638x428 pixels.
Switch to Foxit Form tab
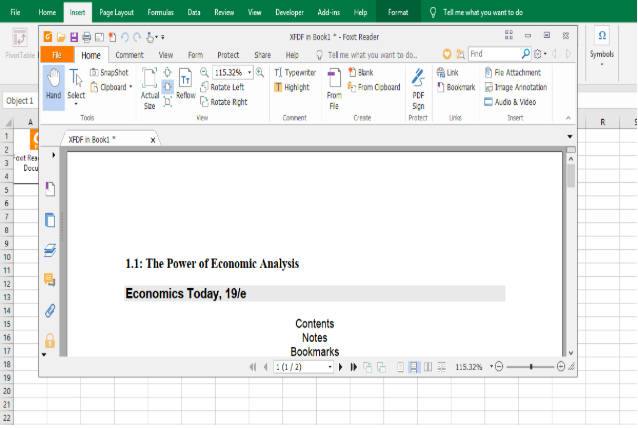[x=195, y=55]
